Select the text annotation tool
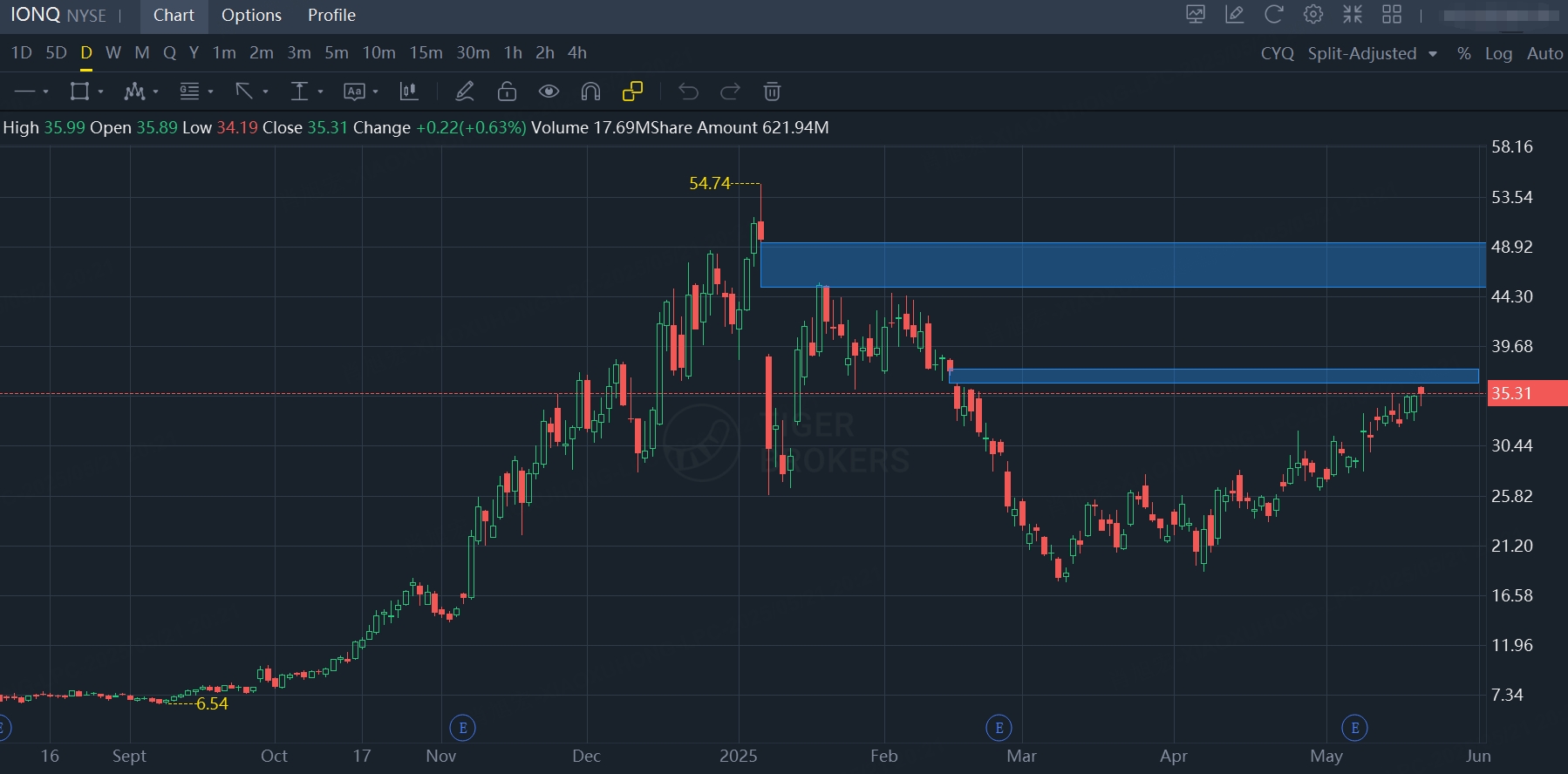The image size is (1568, 774). pos(354,92)
